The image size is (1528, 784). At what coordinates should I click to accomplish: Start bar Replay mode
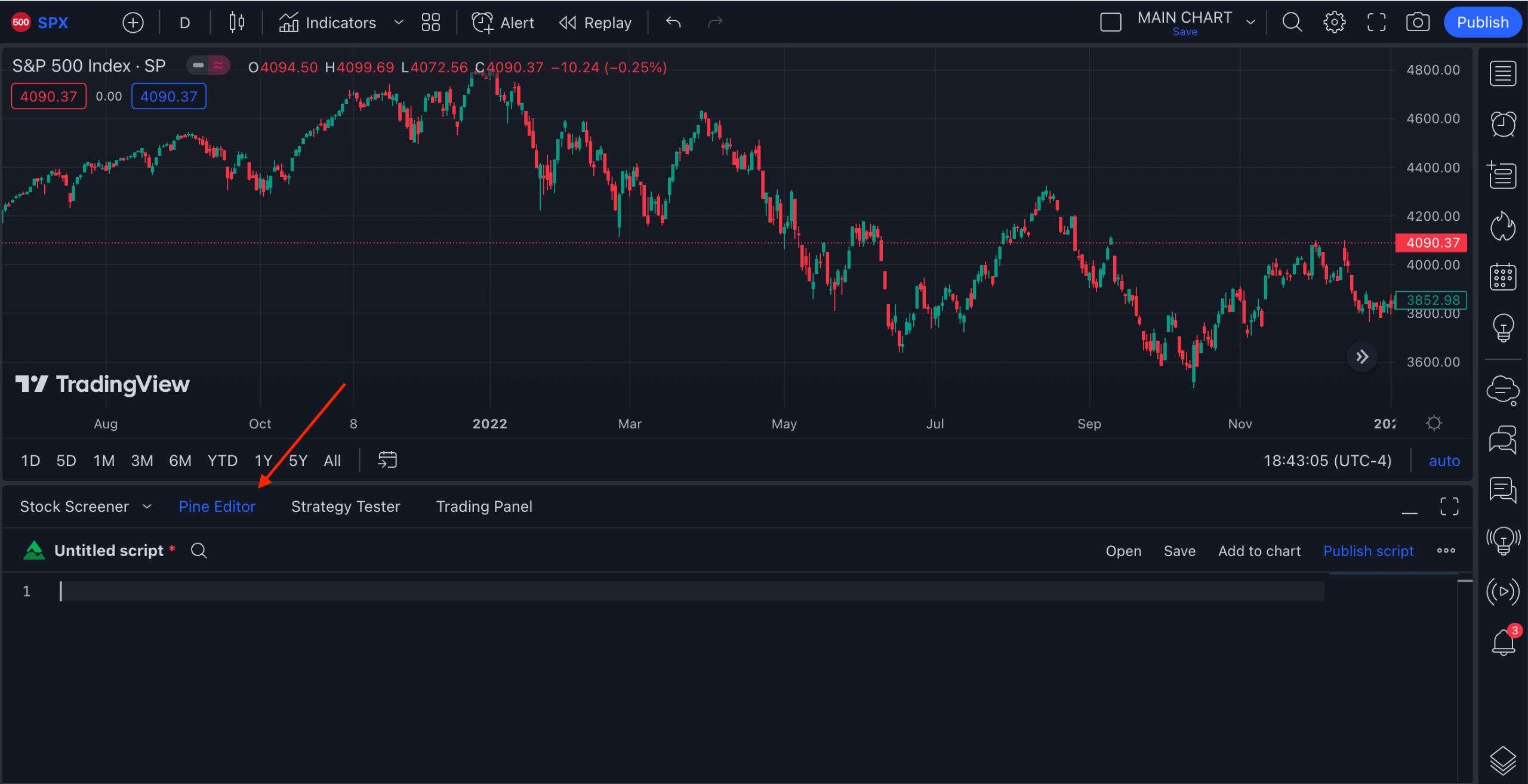(595, 23)
